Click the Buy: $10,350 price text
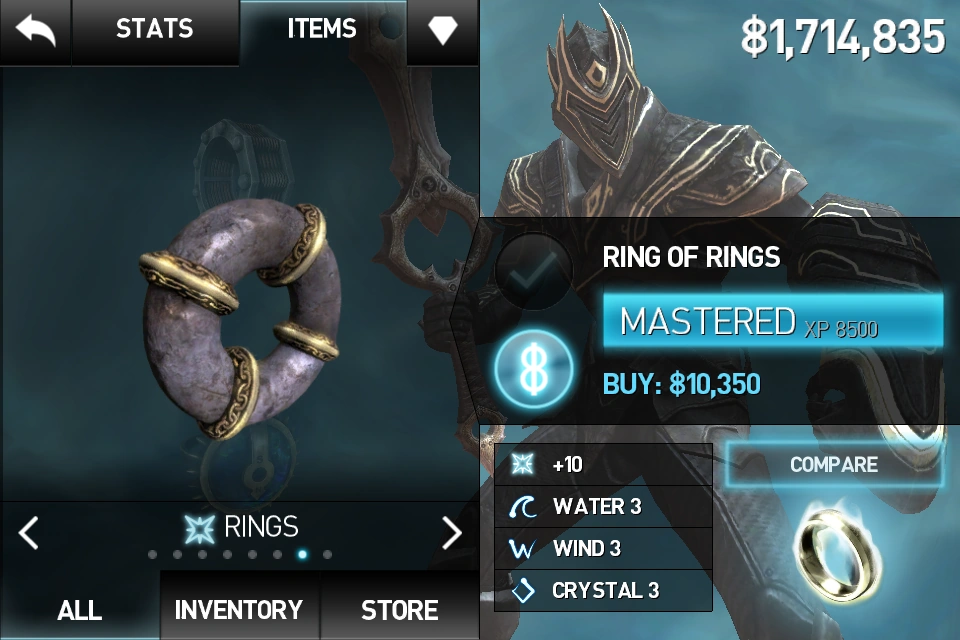The width and height of the screenshot is (960, 640). (x=681, y=385)
